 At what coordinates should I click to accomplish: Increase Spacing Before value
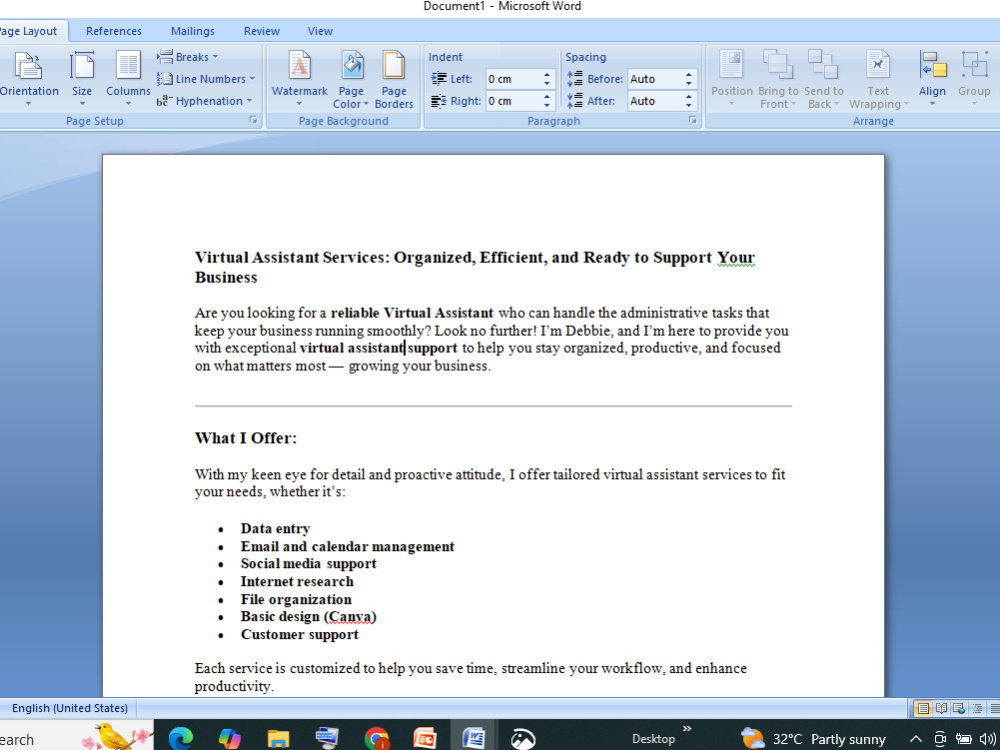(689, 75)
